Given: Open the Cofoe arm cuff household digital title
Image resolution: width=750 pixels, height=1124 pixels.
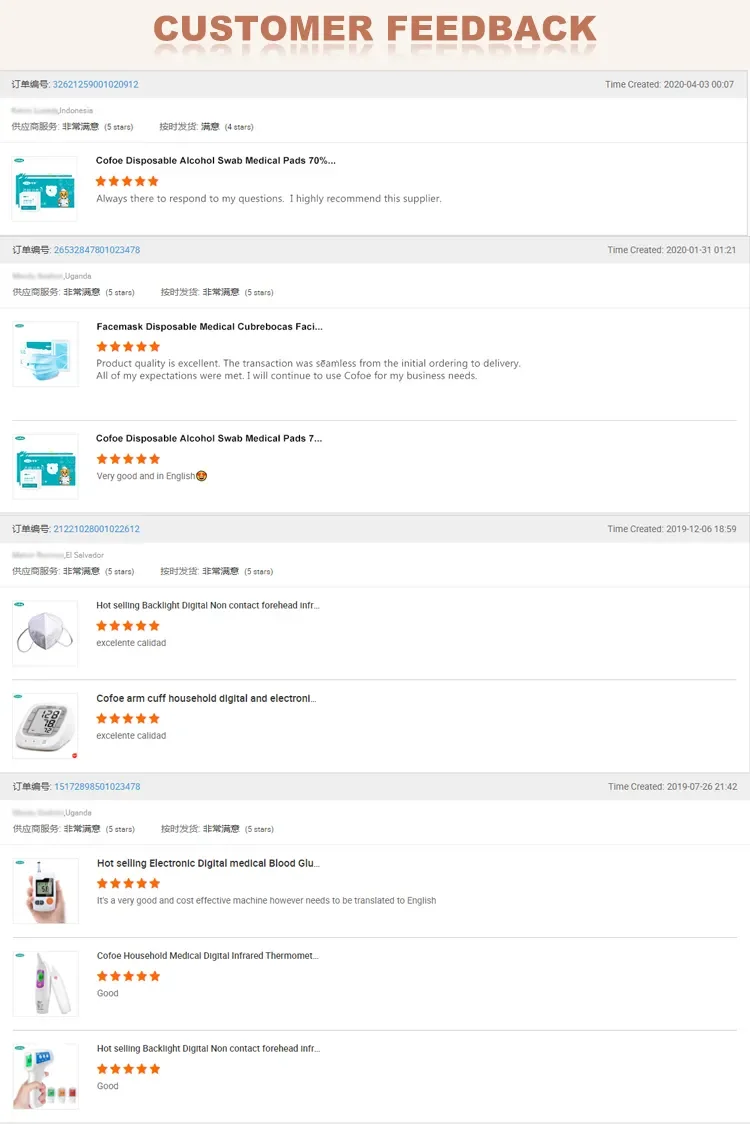Looking at the screenshot, I should coord(206,699).
